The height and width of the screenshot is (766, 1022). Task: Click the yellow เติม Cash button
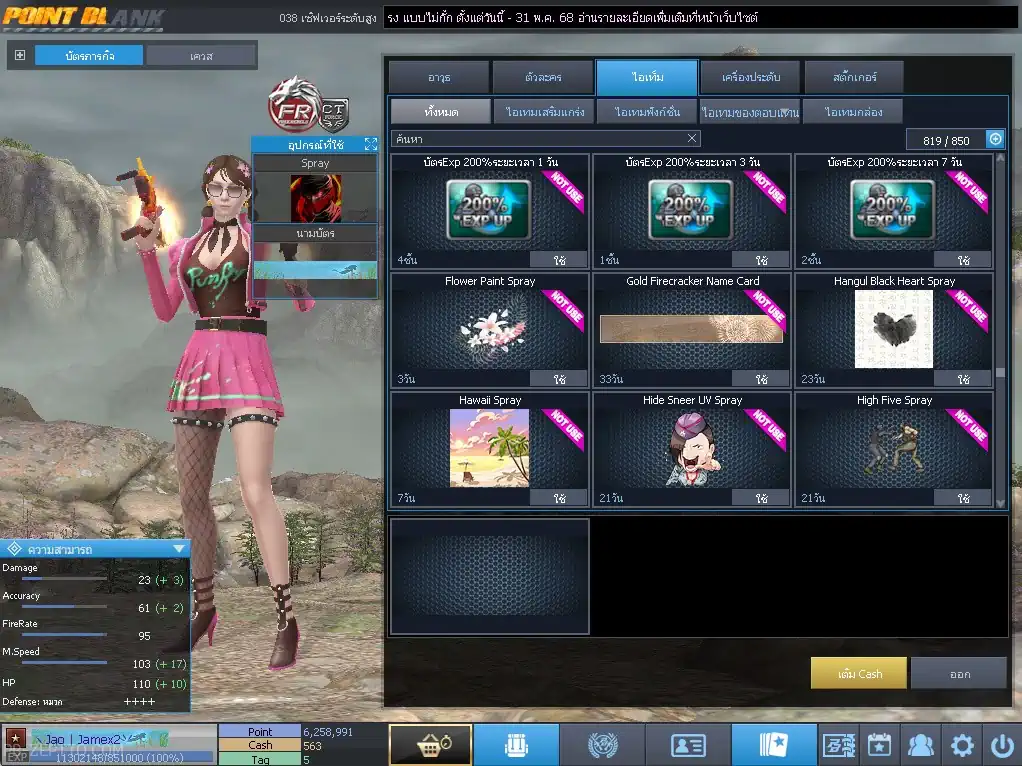(859, 673)
